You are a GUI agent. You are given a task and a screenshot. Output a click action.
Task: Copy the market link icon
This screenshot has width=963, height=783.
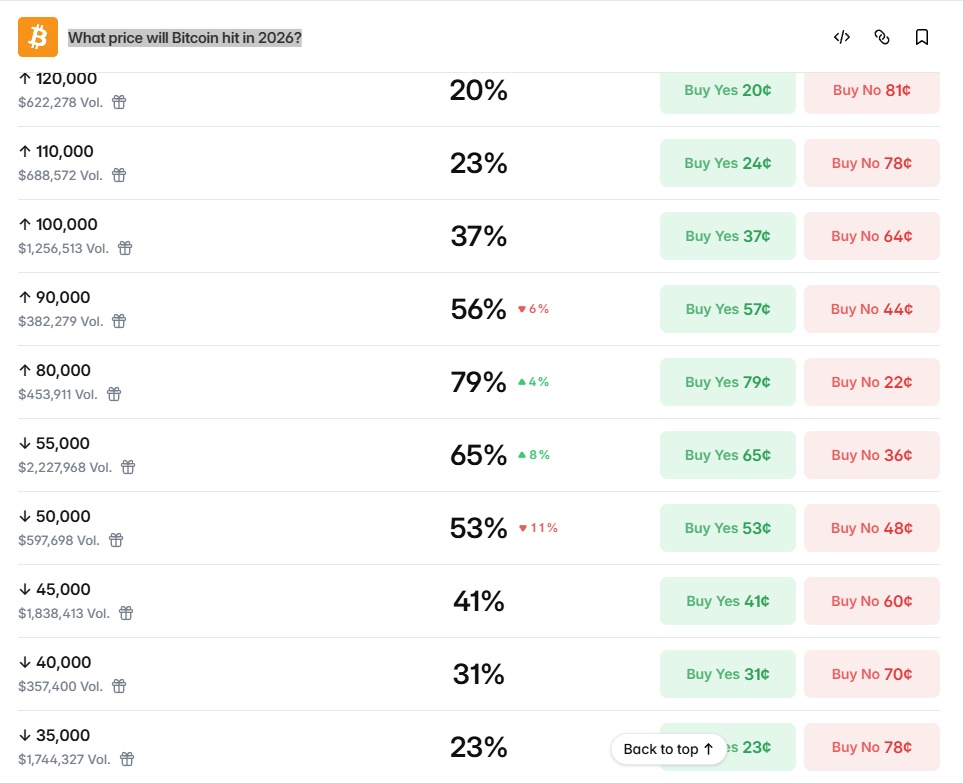pos(882,37)
